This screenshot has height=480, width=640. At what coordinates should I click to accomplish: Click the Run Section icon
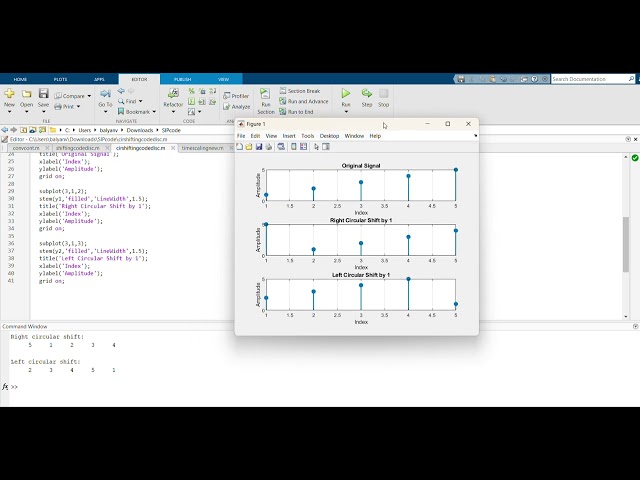[265, 93]
